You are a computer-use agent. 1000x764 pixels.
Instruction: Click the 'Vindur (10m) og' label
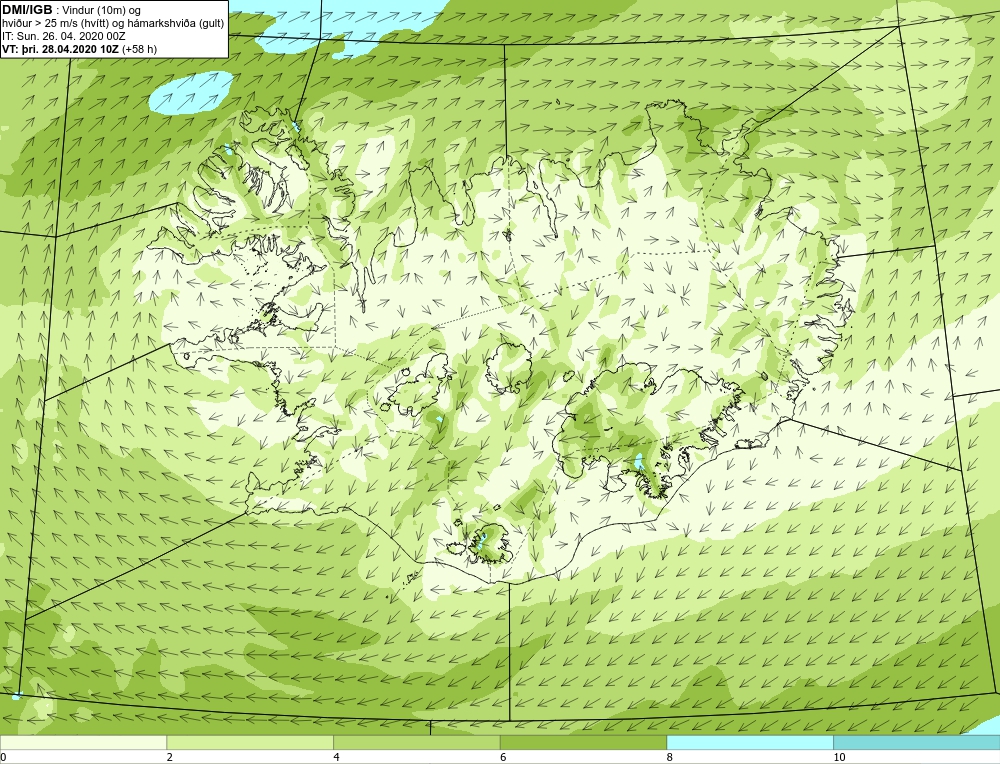pyautogui.click(x=102, y=11)
